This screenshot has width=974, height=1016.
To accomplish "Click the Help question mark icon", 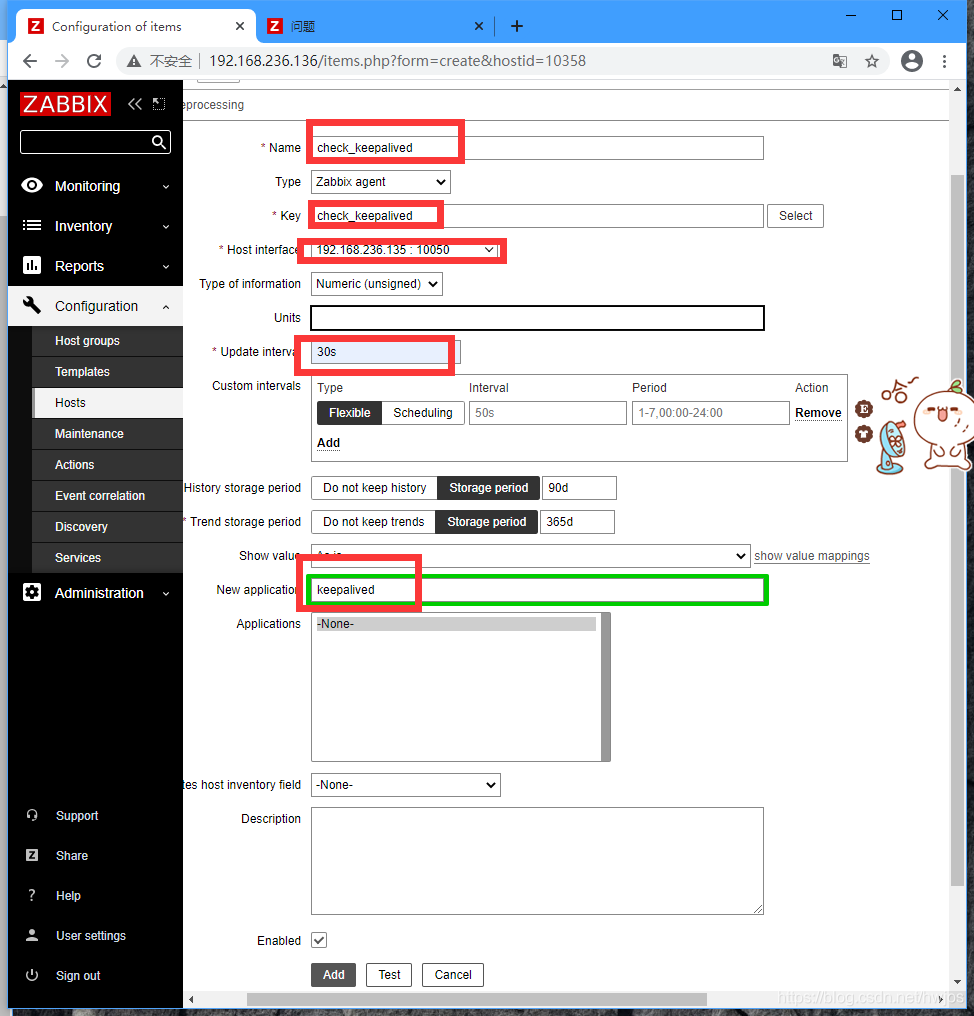I will pos(32,895).
